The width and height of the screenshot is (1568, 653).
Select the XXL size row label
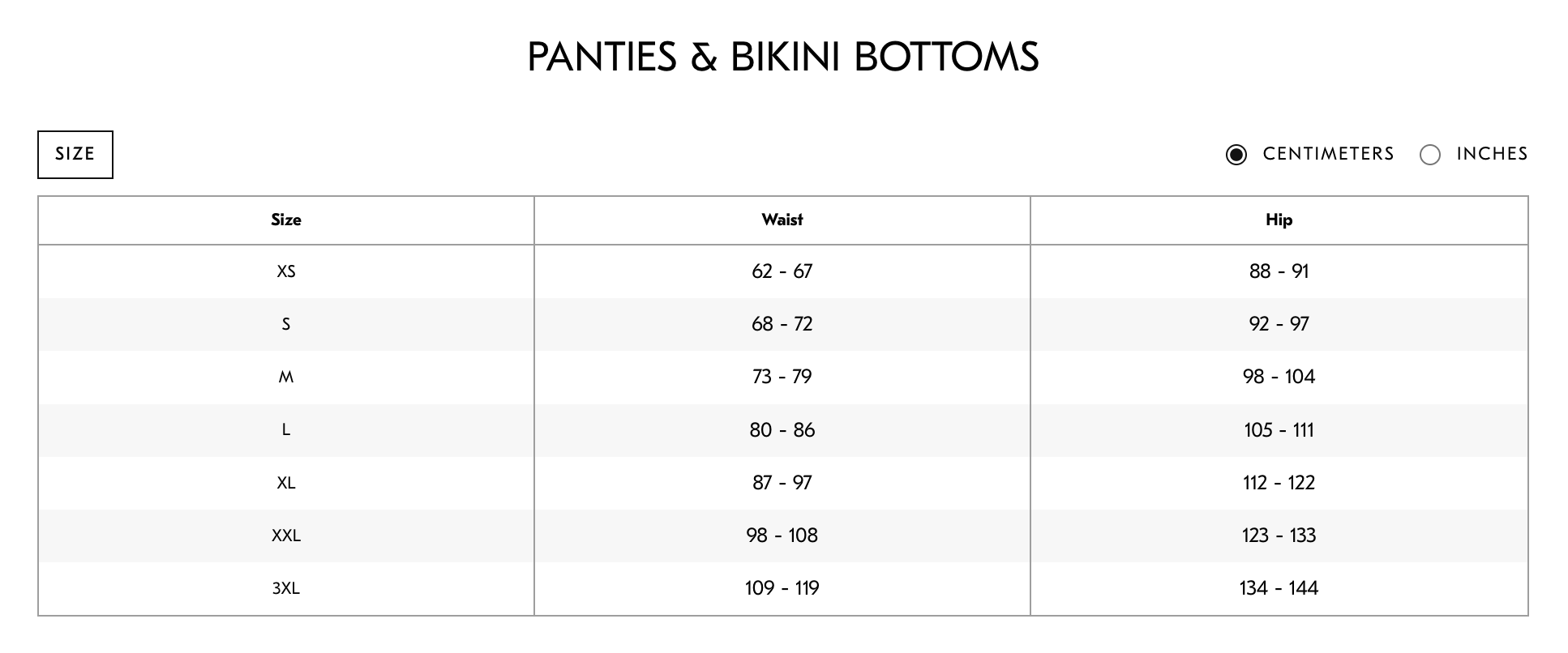point(286,536)
